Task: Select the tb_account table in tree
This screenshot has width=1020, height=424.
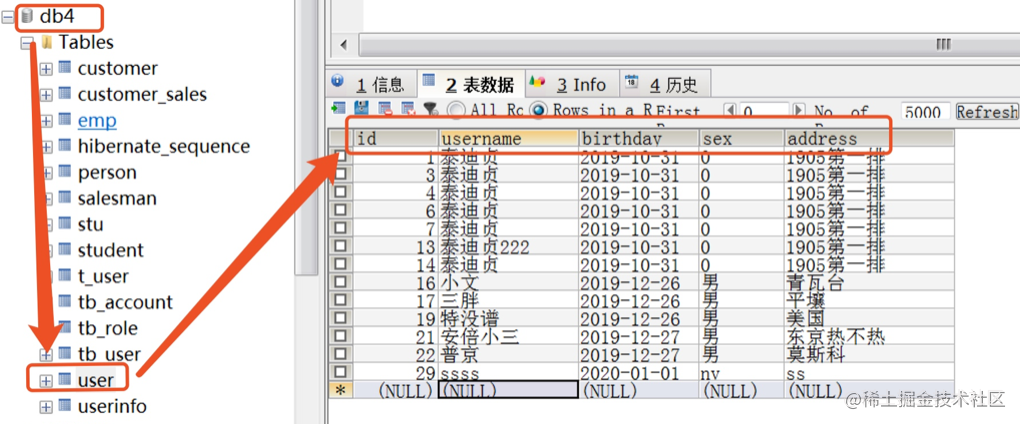Action: coord(125,302)
